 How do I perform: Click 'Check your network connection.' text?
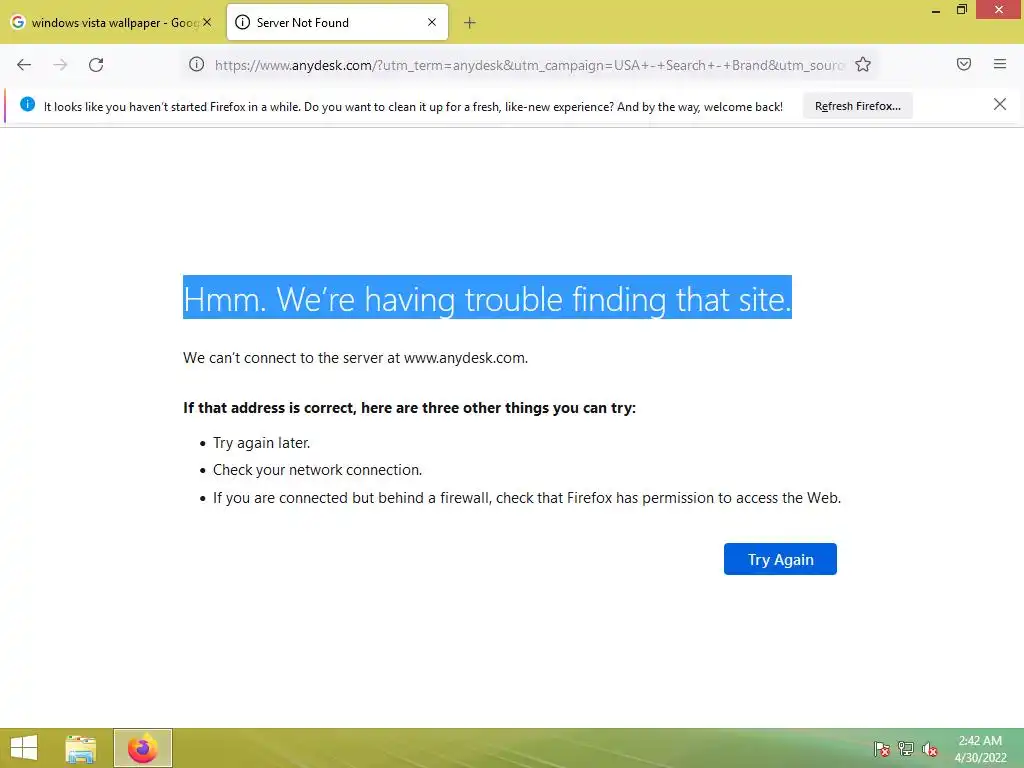(x=317, y=470)
